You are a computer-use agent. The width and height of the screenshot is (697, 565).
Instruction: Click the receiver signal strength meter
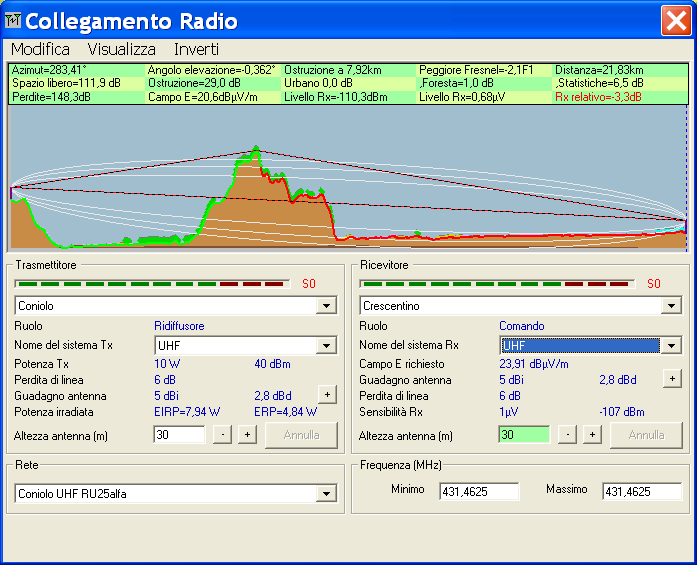coord(497,284)
